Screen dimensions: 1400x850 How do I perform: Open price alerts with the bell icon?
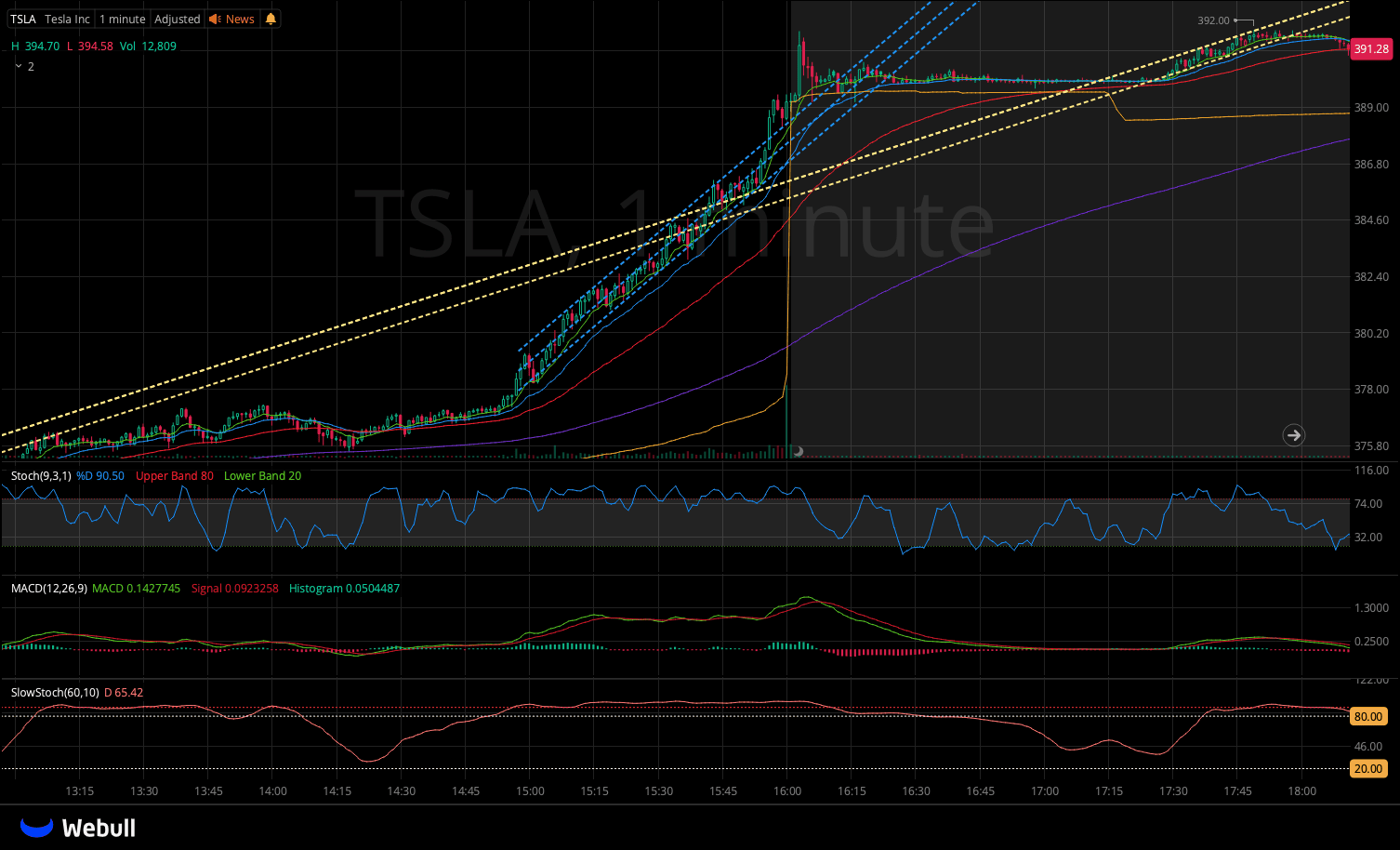[271, 19]
